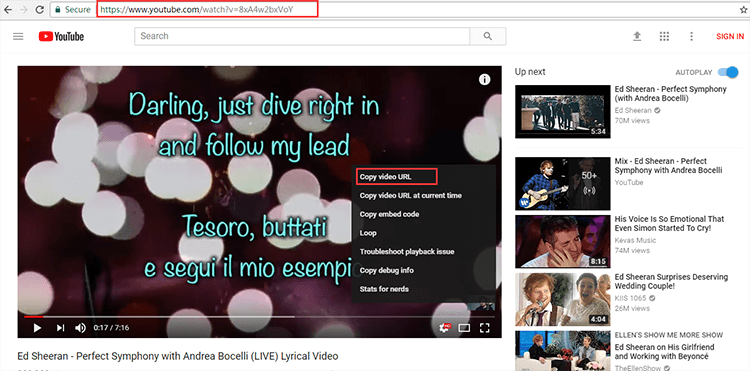
Task: Click the 70M views text
Action: [632, 121]
